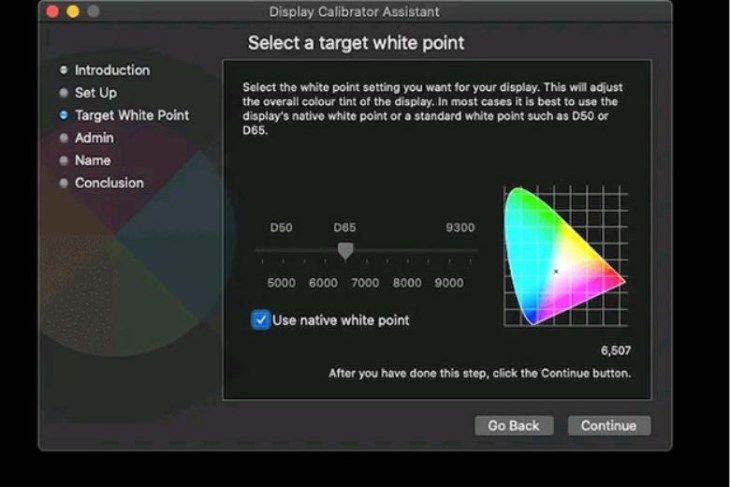
Task: Click the red close window button
Action: pyautogui.click(x=53, y=12)
